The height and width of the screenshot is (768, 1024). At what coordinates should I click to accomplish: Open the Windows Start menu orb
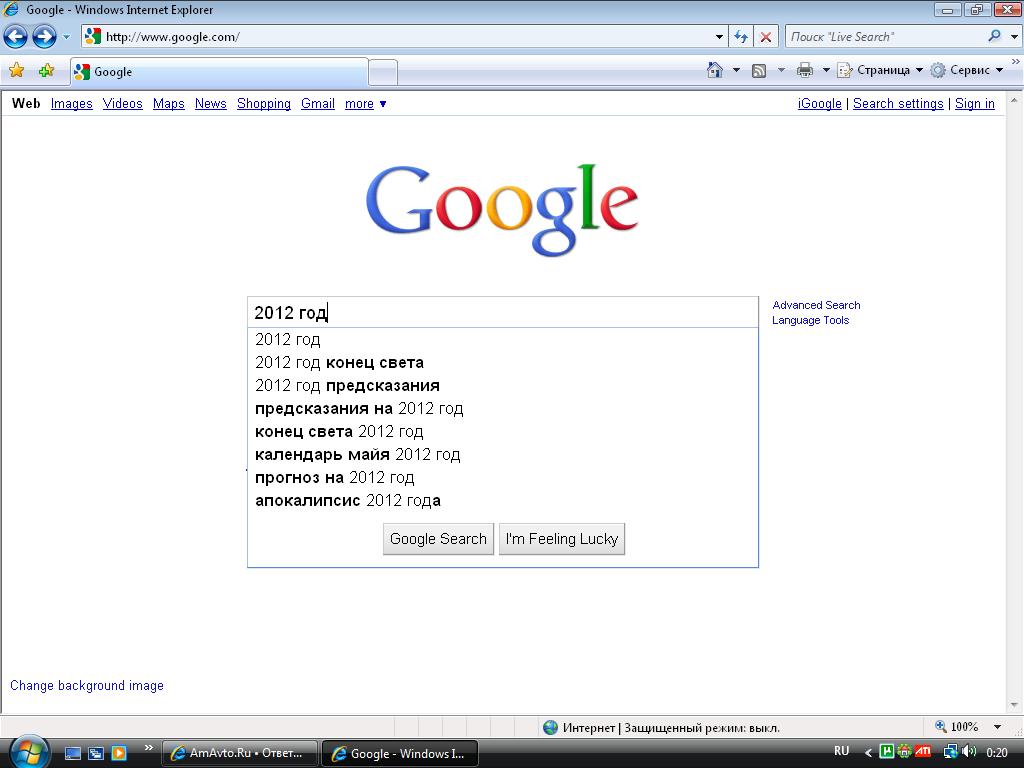click(28, 751)
